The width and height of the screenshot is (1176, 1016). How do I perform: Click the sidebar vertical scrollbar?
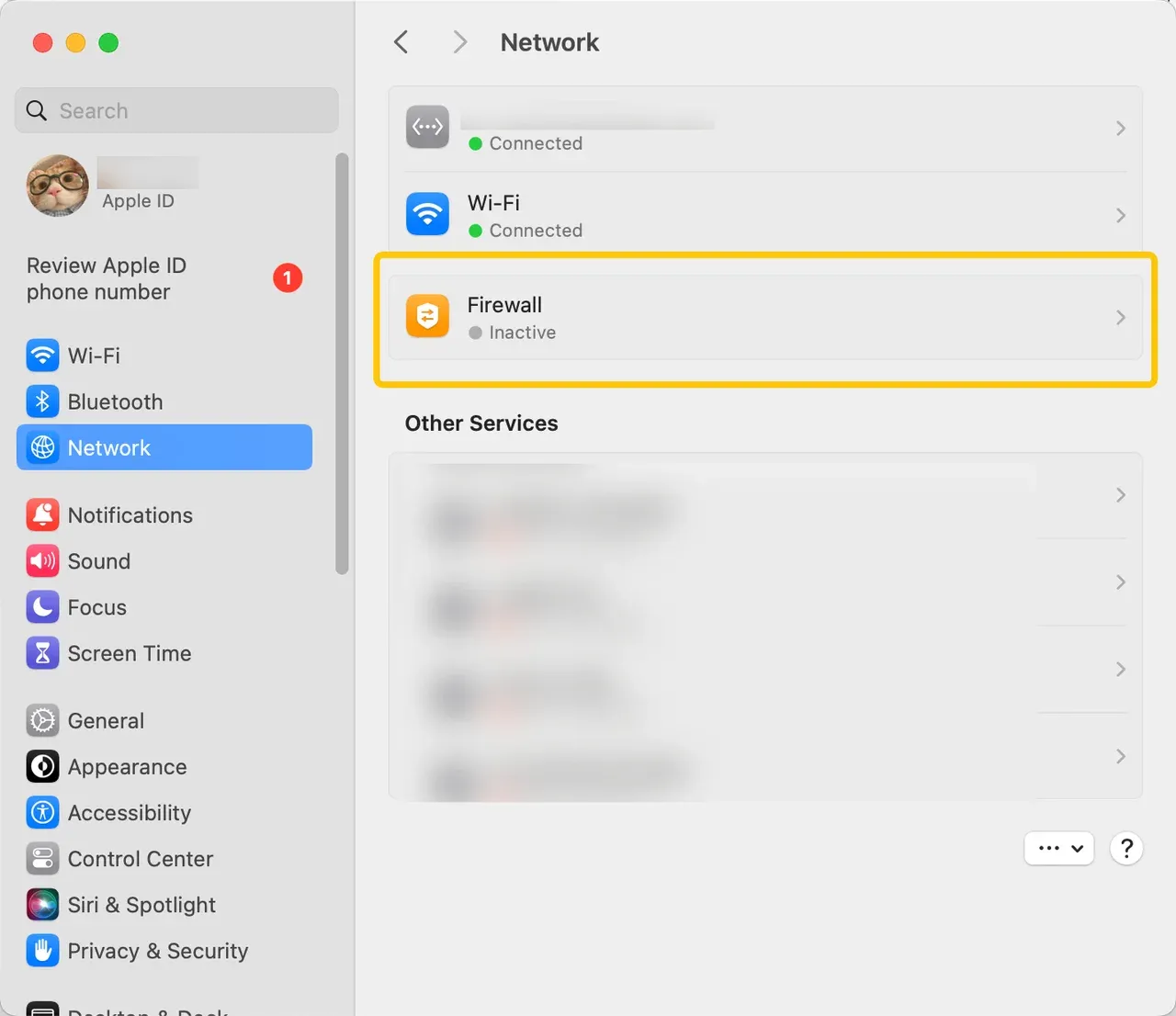coord(342,364)
